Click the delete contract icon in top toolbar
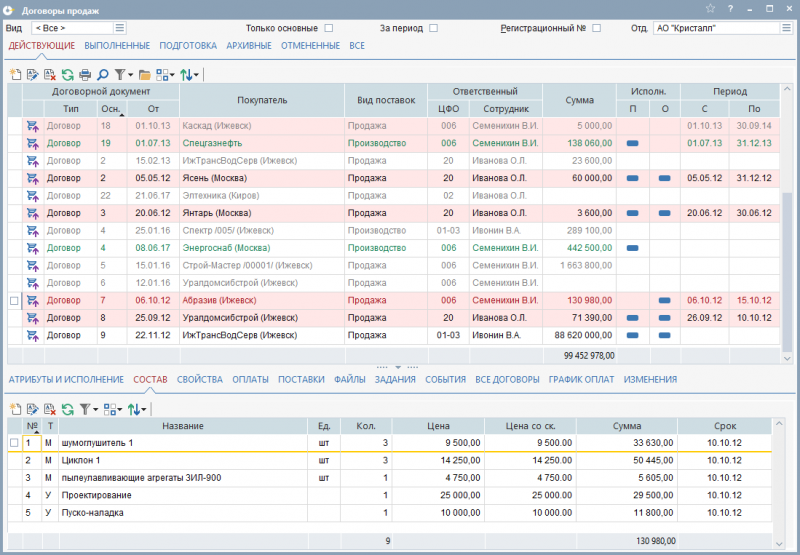The height and width of the screenshot is (555, 800). click(x=49, y=75)
